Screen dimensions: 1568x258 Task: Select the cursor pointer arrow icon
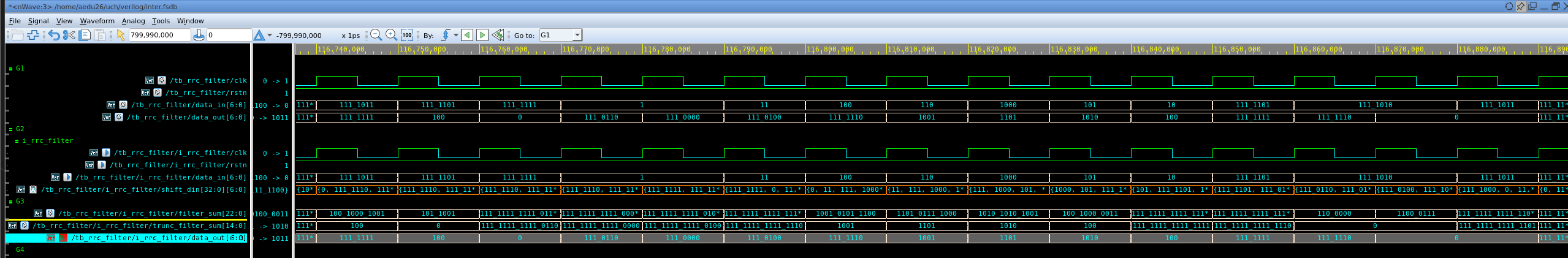pyautogui.click(x=121, y=35)
